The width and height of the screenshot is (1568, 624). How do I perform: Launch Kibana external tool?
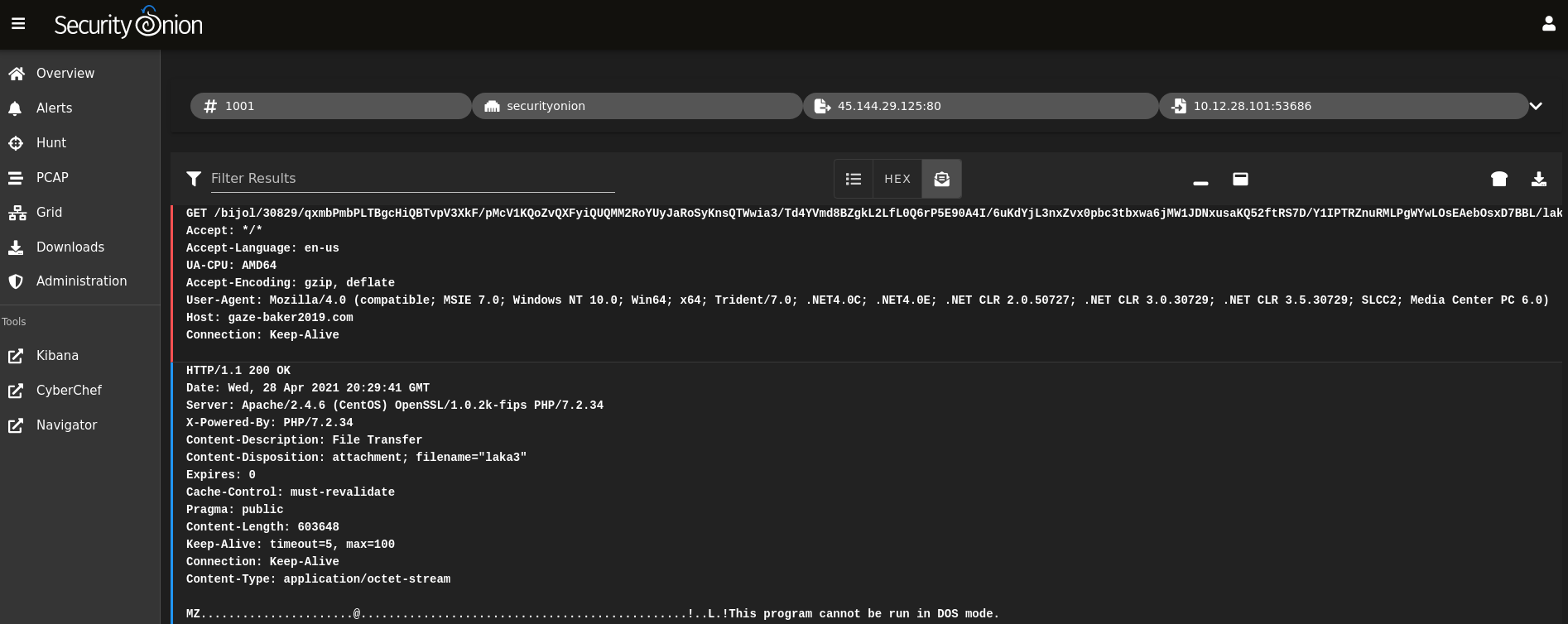tap(79, 356)
